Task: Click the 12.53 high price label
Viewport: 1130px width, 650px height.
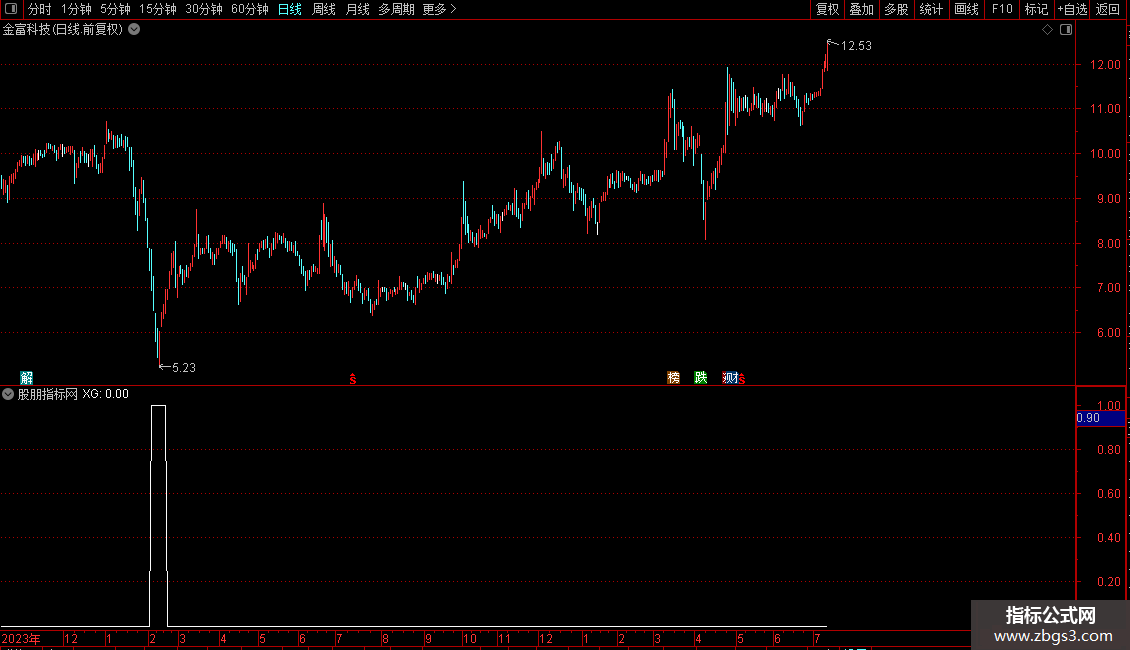Action: point(856,46)
